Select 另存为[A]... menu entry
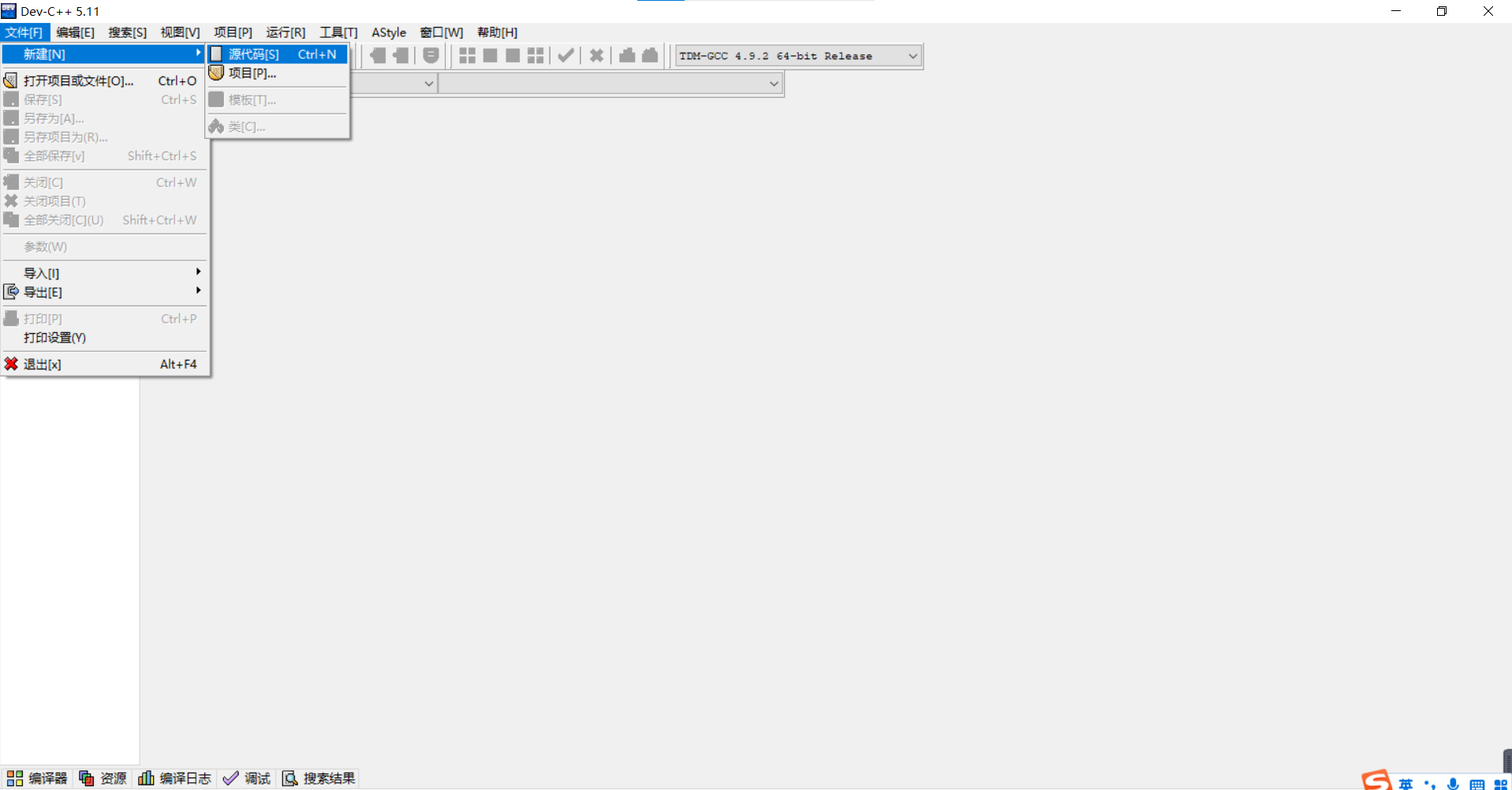The width and height of the screenshot is (1512, 790). point(105,118)
